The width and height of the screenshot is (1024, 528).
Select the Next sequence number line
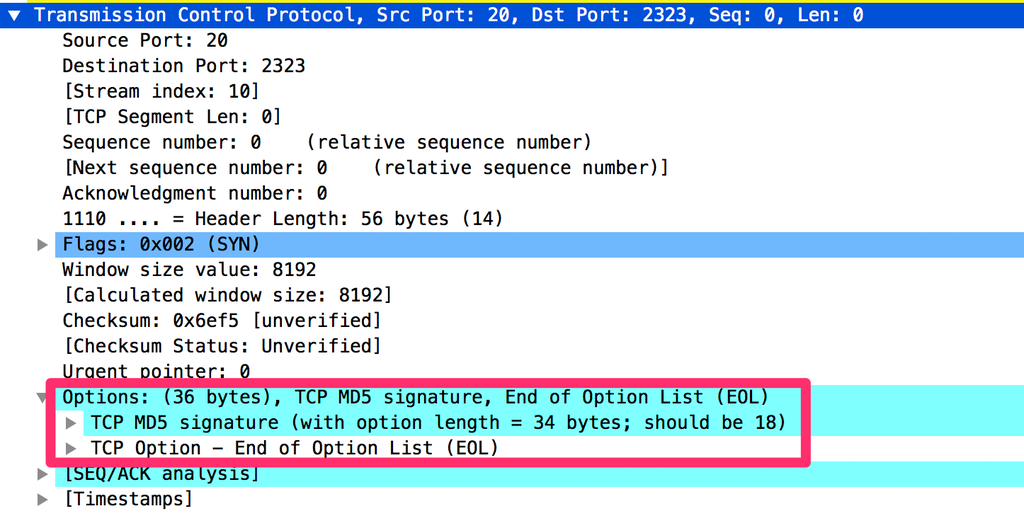tap(366, 168)
